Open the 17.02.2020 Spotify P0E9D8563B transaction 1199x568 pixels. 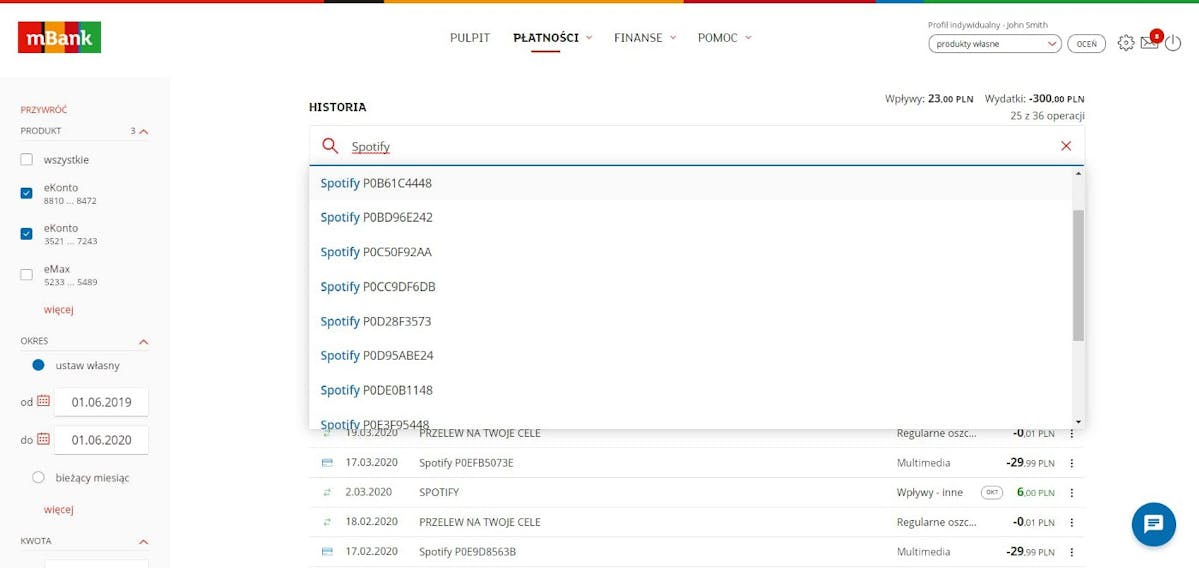coord(697,552)
